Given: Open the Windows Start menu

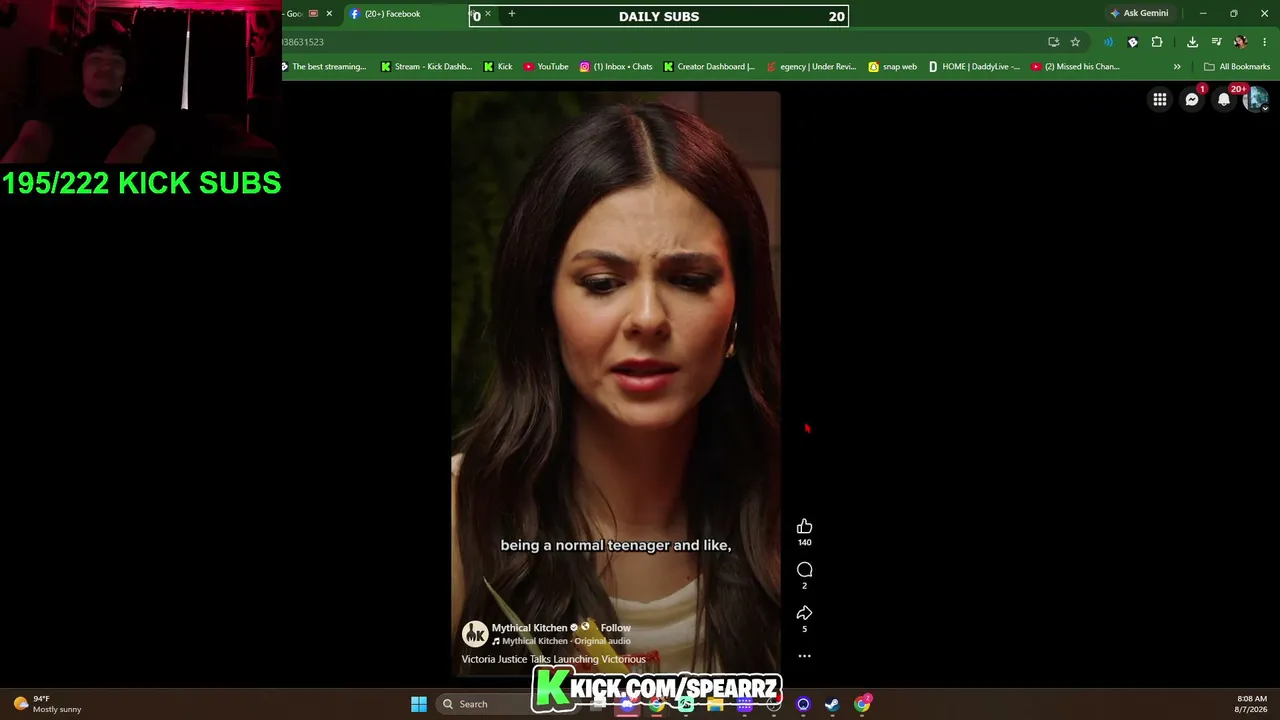Looking at the screenshot, I should pos(419,704).
